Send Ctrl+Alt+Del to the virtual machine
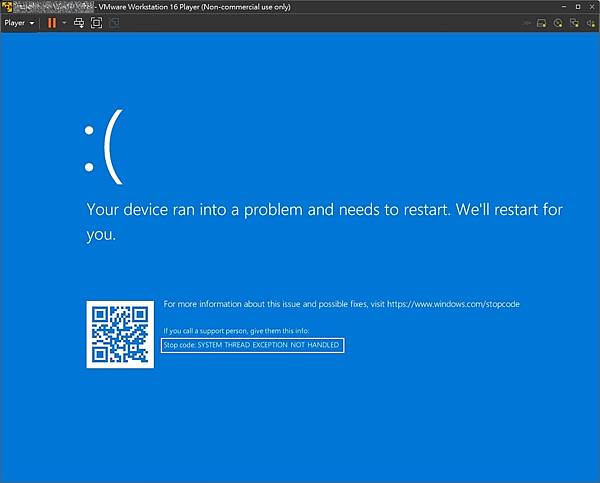Screen dimensions: 600x483 point(79,23)
